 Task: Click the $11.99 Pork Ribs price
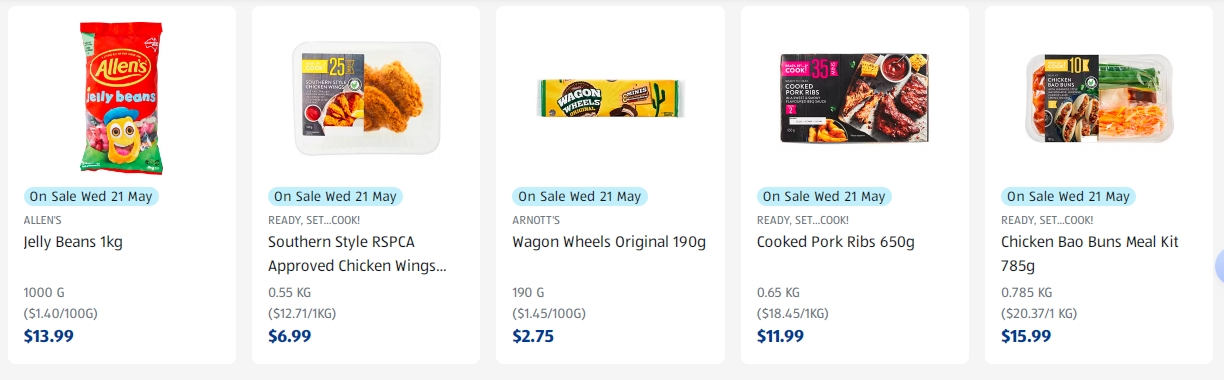tap(780, 336)
